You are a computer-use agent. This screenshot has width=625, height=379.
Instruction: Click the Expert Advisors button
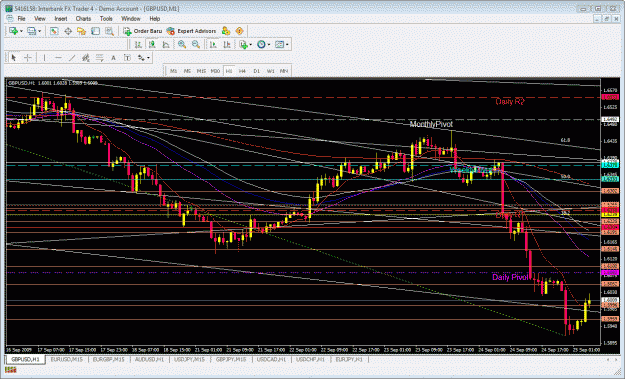tap(191, 31)
